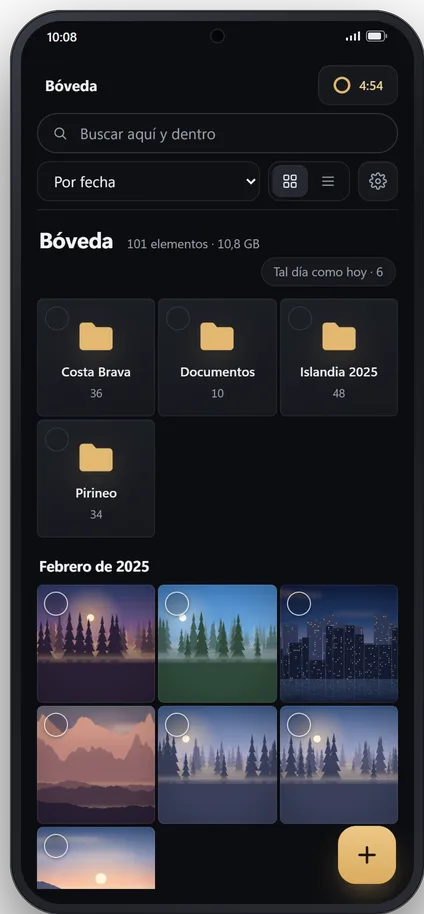The image size is (424, 914).
Task: Click the 'Febrero de 2025' section header
Action: pyautogui.click(x=94, y=567)
